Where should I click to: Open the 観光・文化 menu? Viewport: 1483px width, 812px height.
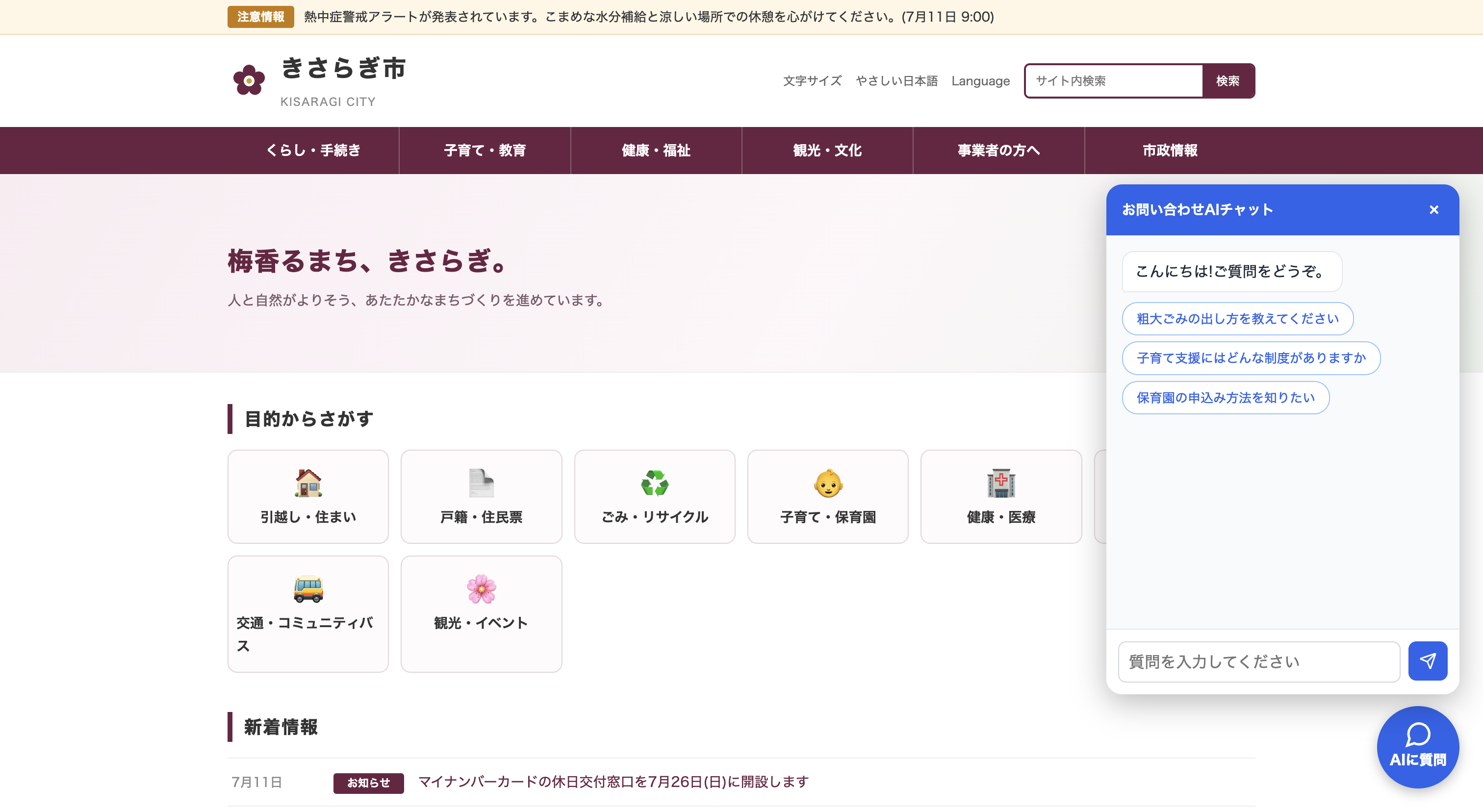click(827, 150)
